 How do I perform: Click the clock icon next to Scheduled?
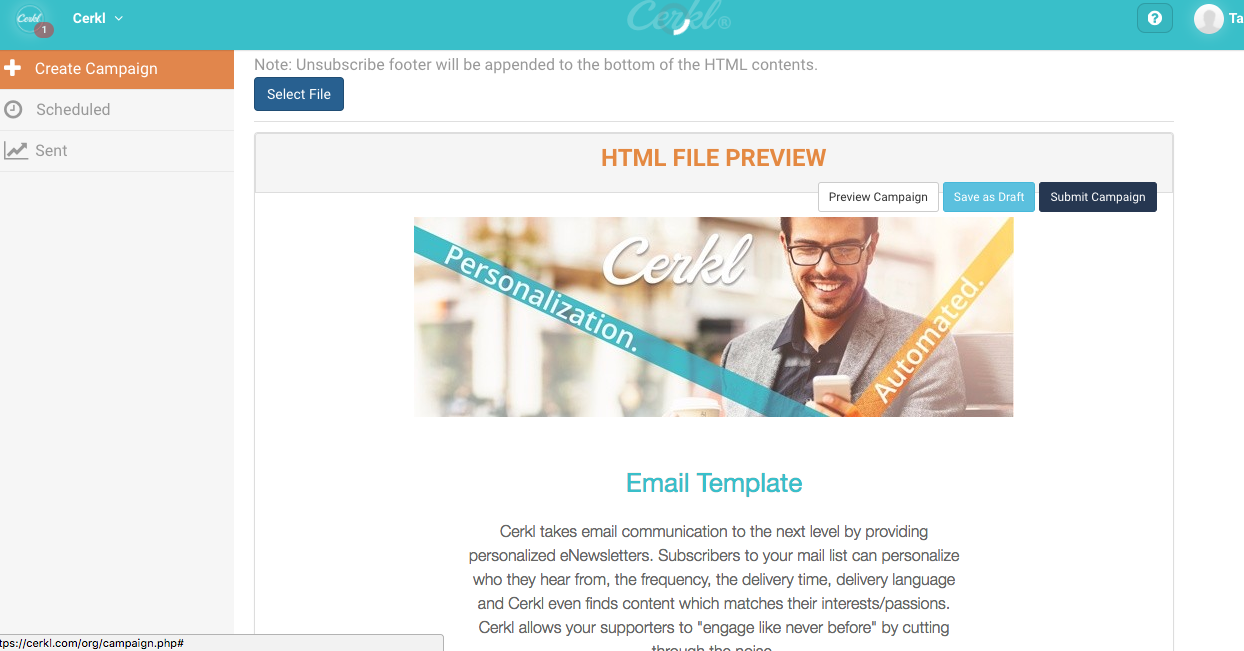[13, 109]
